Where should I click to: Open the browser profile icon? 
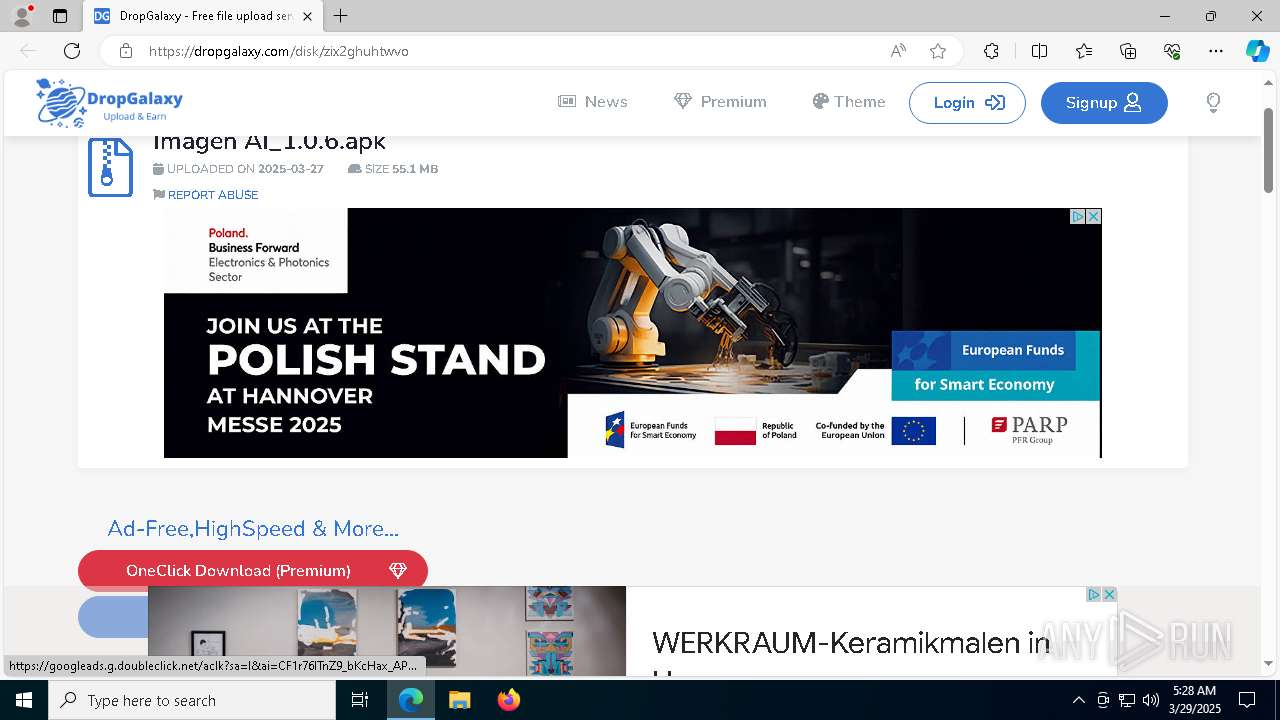click(21, 16)
